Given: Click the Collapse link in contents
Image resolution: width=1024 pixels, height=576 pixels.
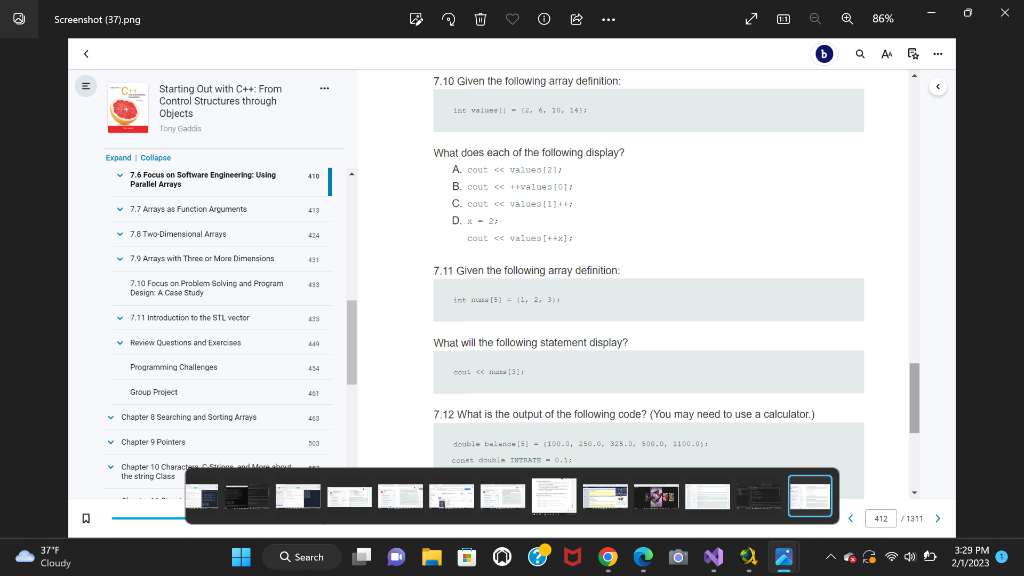Looking at the screenshot, I should [x=155, y=158].
